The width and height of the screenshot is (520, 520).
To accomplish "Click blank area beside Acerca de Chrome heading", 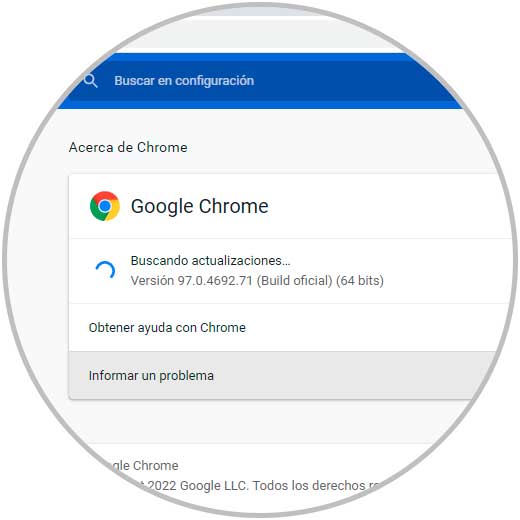I will [x=333, y=147].
